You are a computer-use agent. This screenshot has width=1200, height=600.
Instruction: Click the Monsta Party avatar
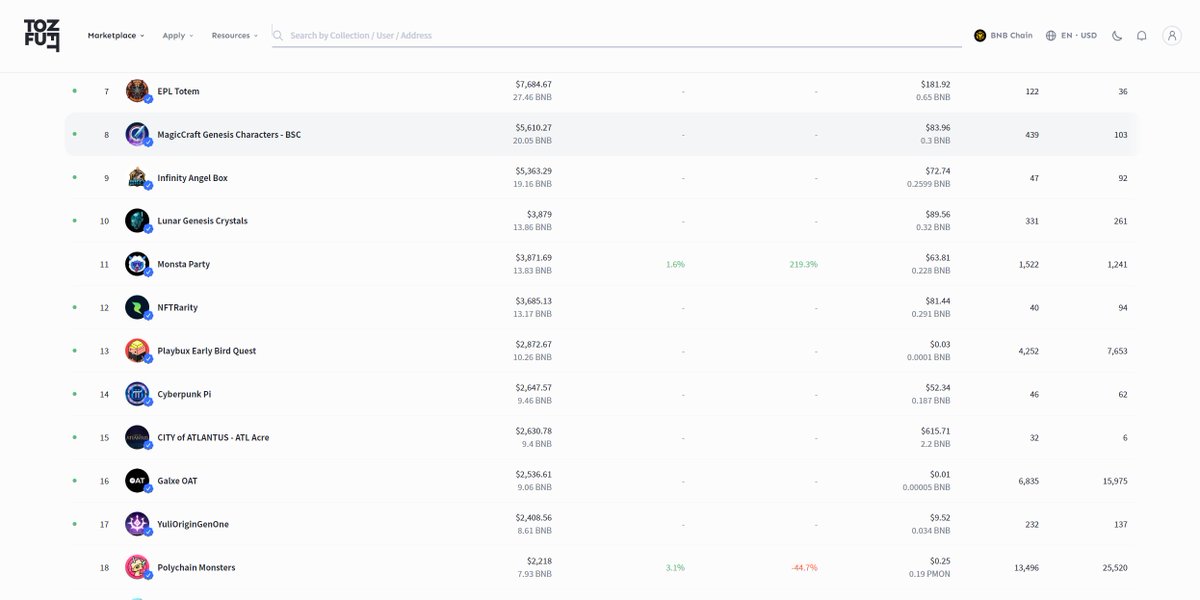(x=138, y=264)
